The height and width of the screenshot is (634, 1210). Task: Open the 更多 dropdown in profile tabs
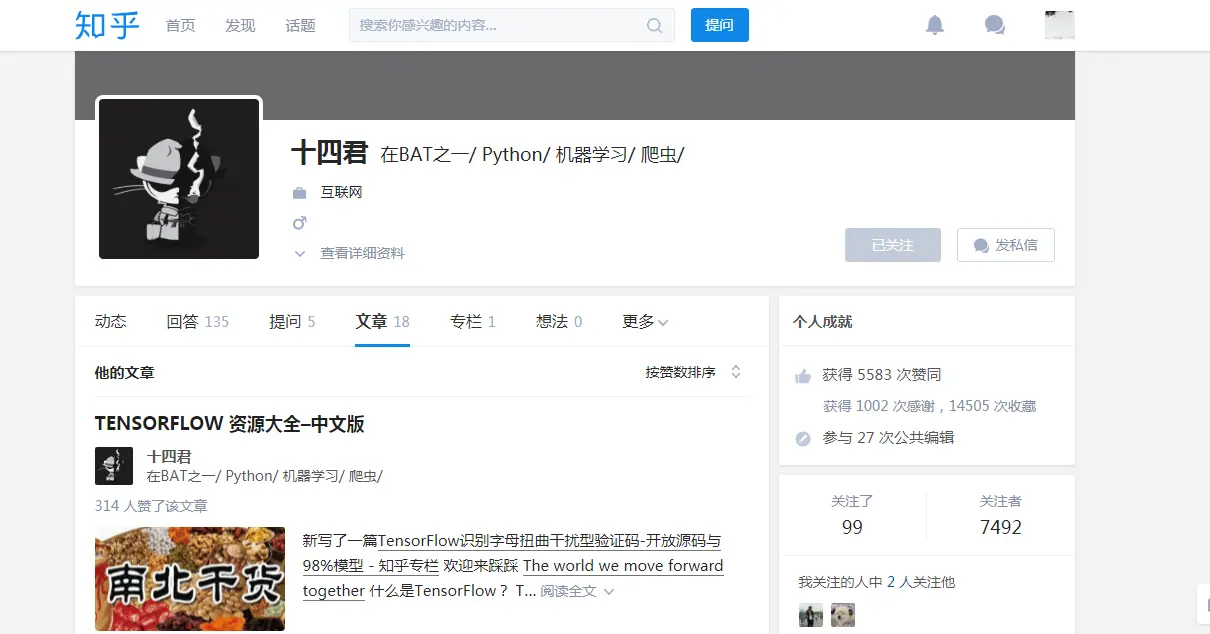point(645,322)
